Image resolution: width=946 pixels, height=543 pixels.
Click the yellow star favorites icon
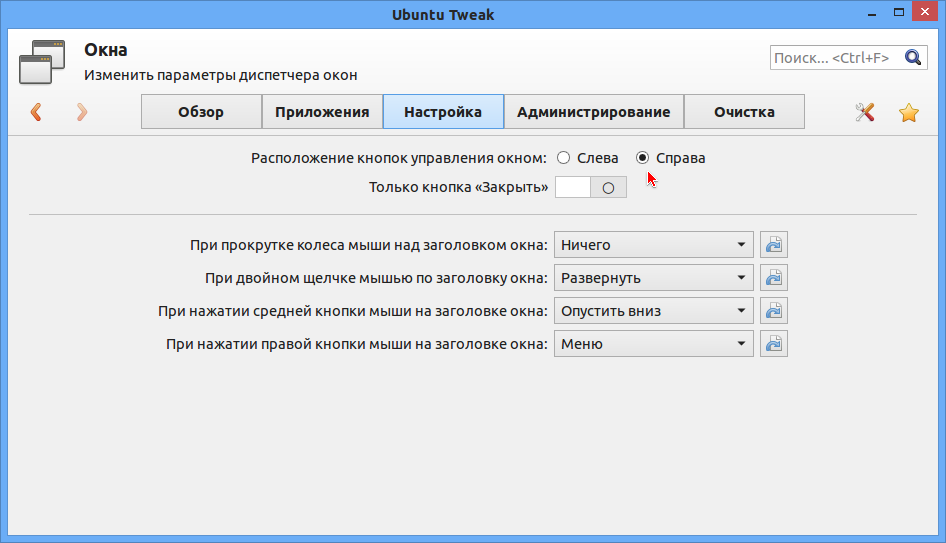909,112
